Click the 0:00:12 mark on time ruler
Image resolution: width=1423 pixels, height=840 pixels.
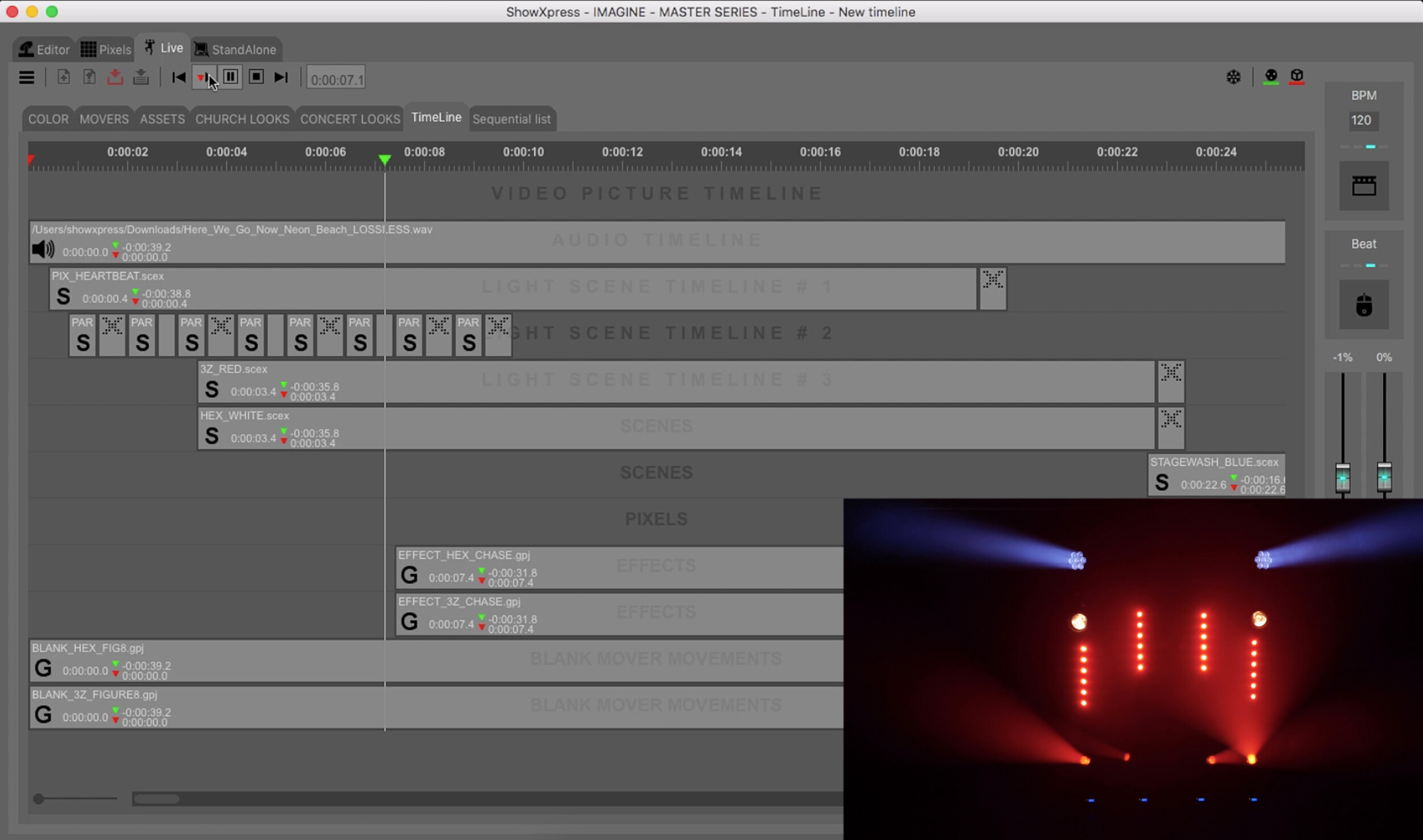point(622,152)
